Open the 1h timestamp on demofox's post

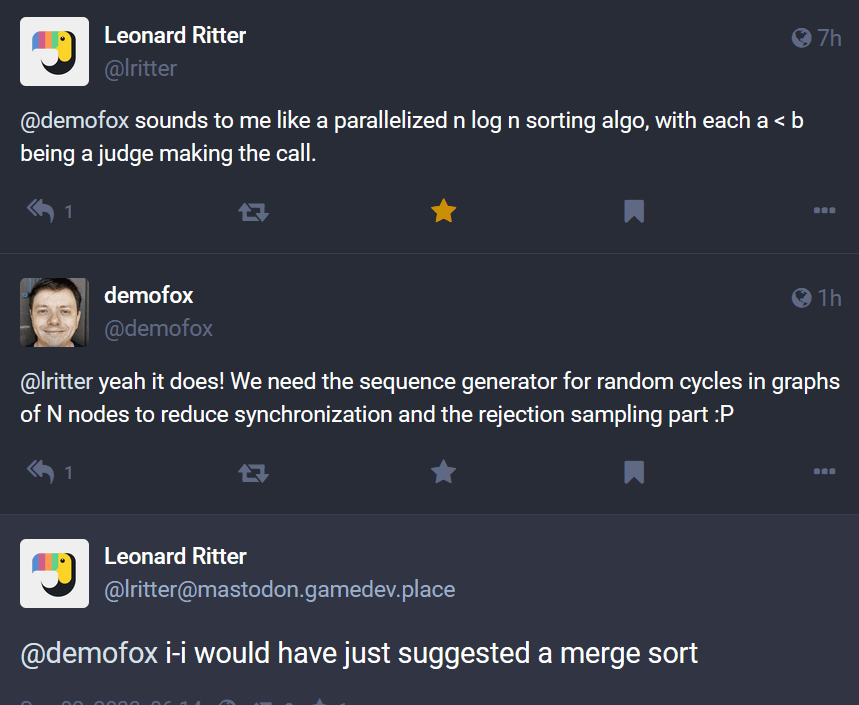828,298
